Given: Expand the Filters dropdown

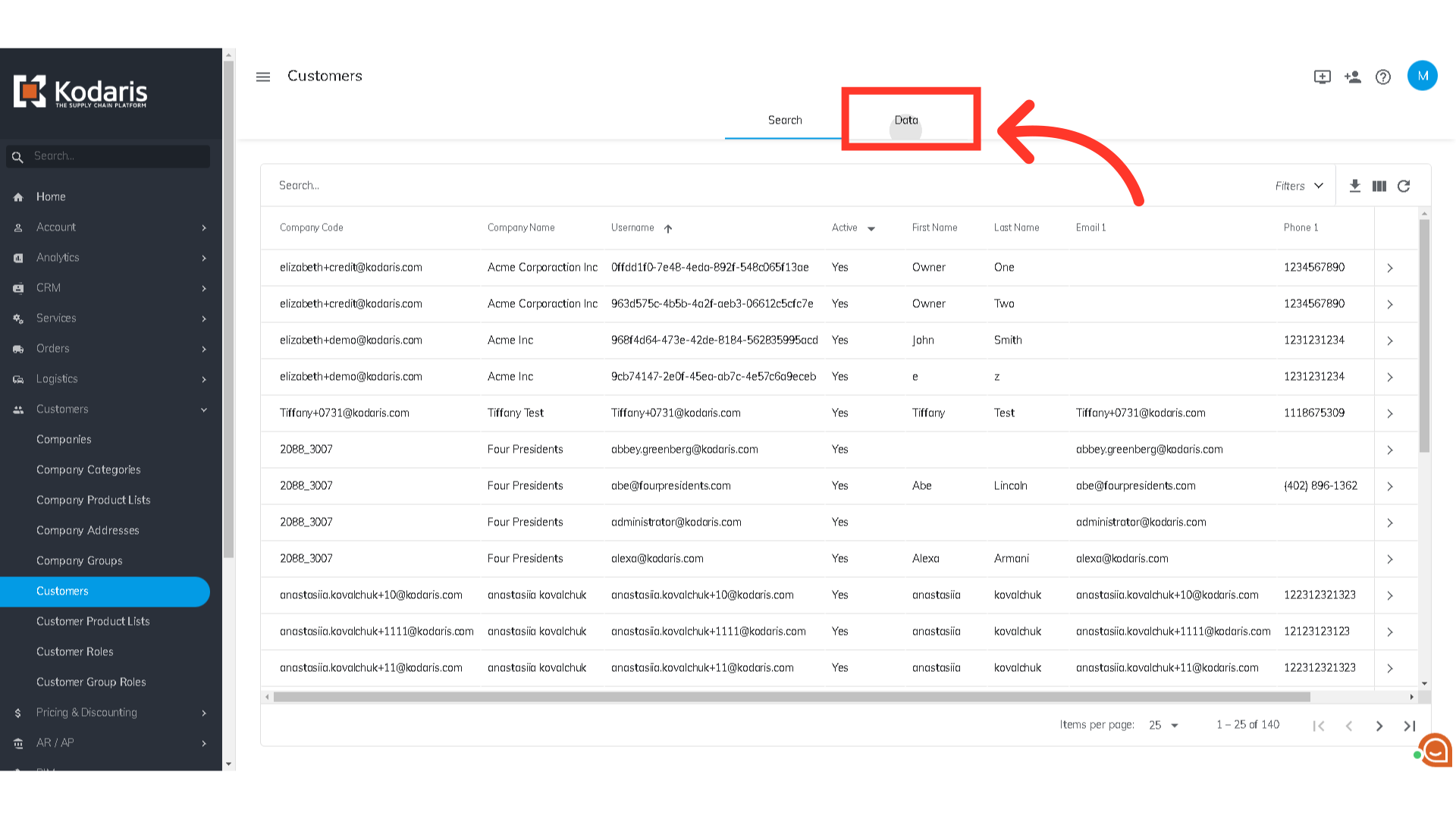Looking at the screenshot, I should (x=1299, y=186).
